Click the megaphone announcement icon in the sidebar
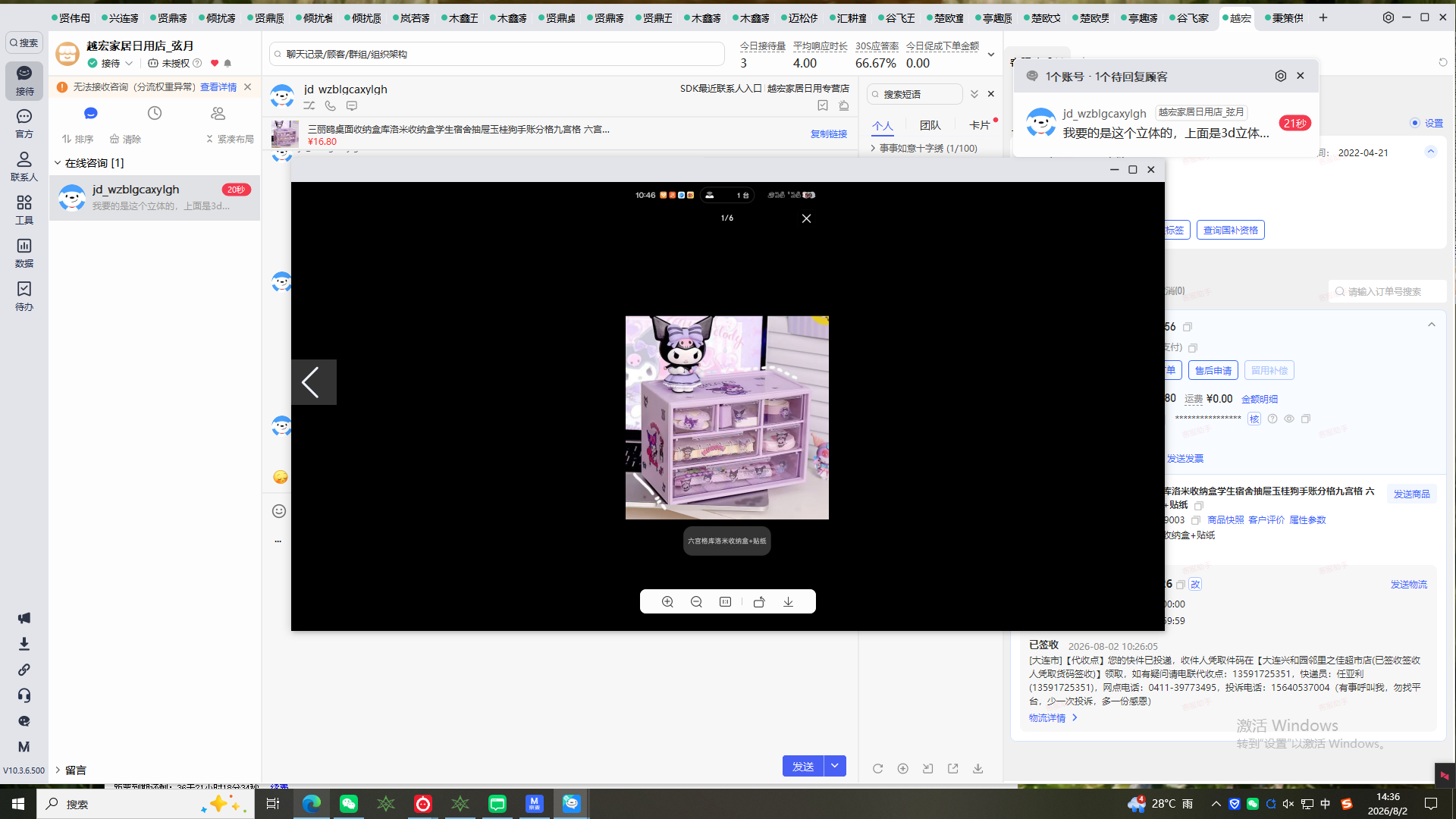The width and height of the screenshot is (1456, 819). 24,618
